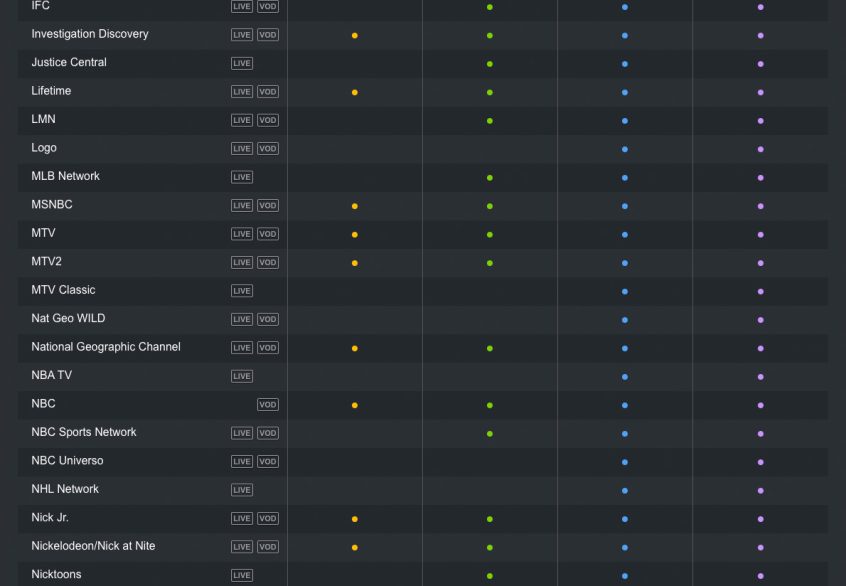Click the 'NBC Universo' channel name

coord(67,461)
